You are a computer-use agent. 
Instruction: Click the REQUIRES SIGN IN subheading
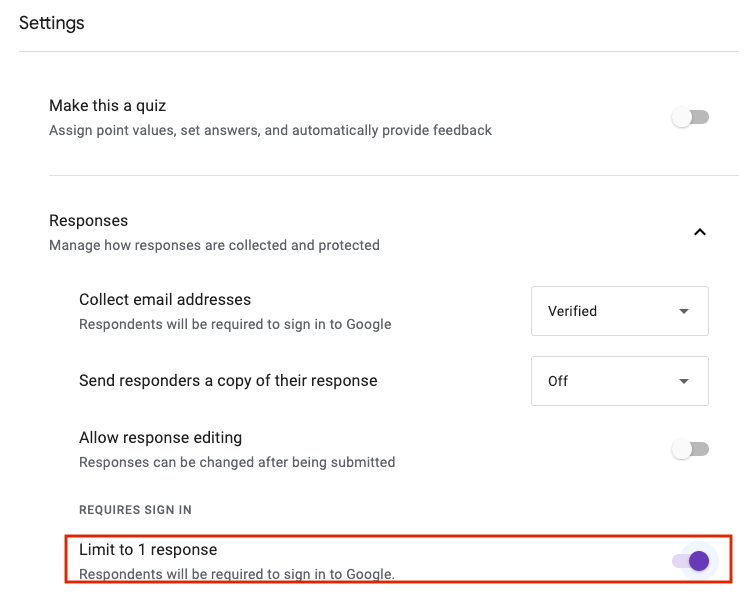[x=135, y=510]
